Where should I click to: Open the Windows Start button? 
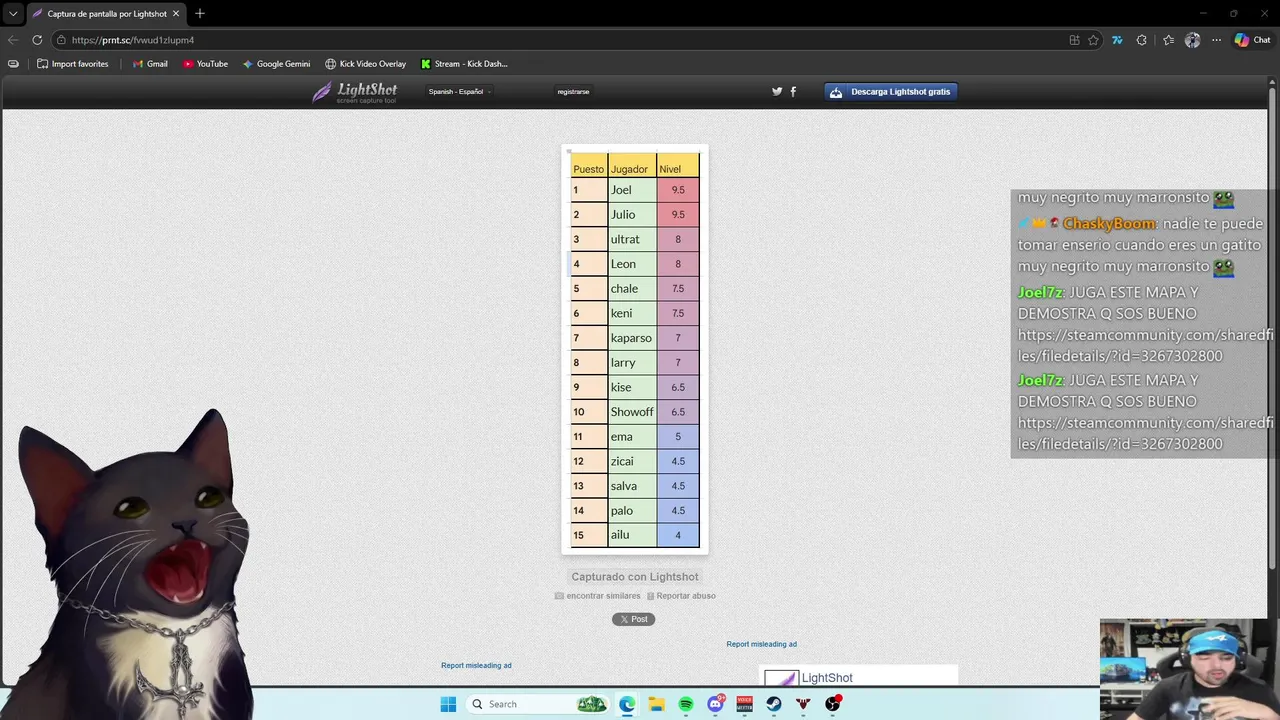448,704
